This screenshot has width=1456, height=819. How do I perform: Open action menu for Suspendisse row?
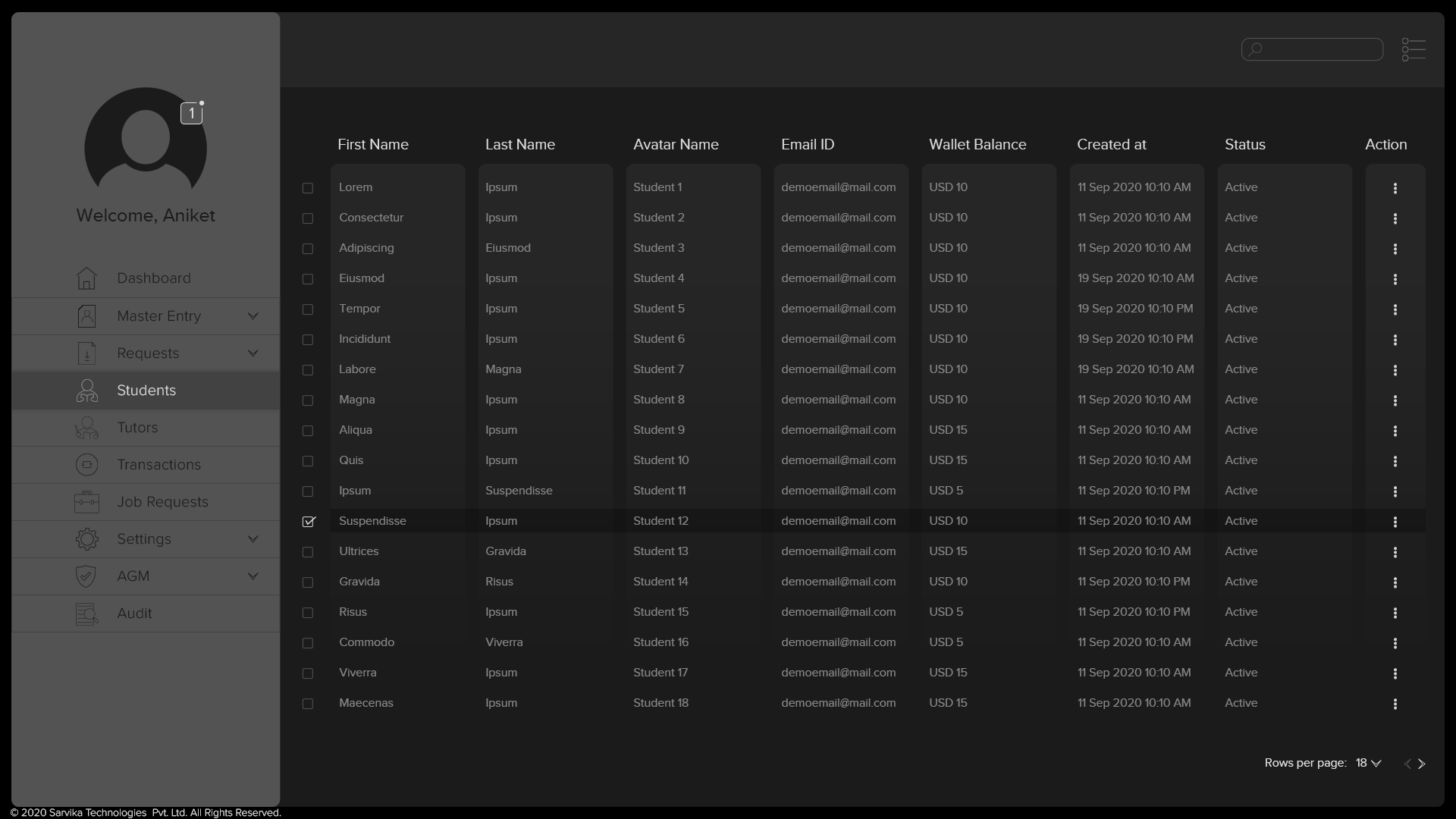coord(1395,522)
